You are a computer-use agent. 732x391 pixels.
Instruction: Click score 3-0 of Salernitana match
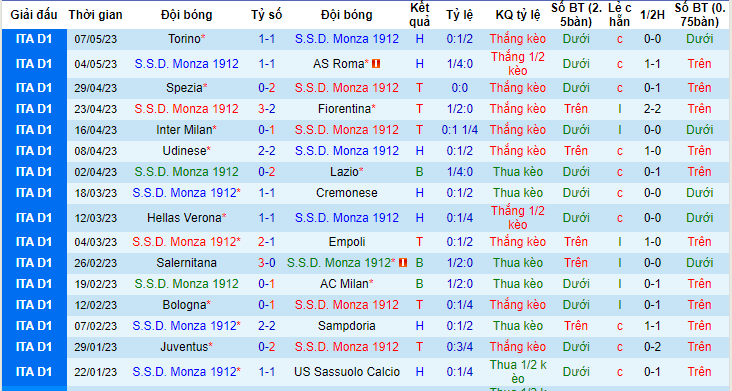[267, 263]
